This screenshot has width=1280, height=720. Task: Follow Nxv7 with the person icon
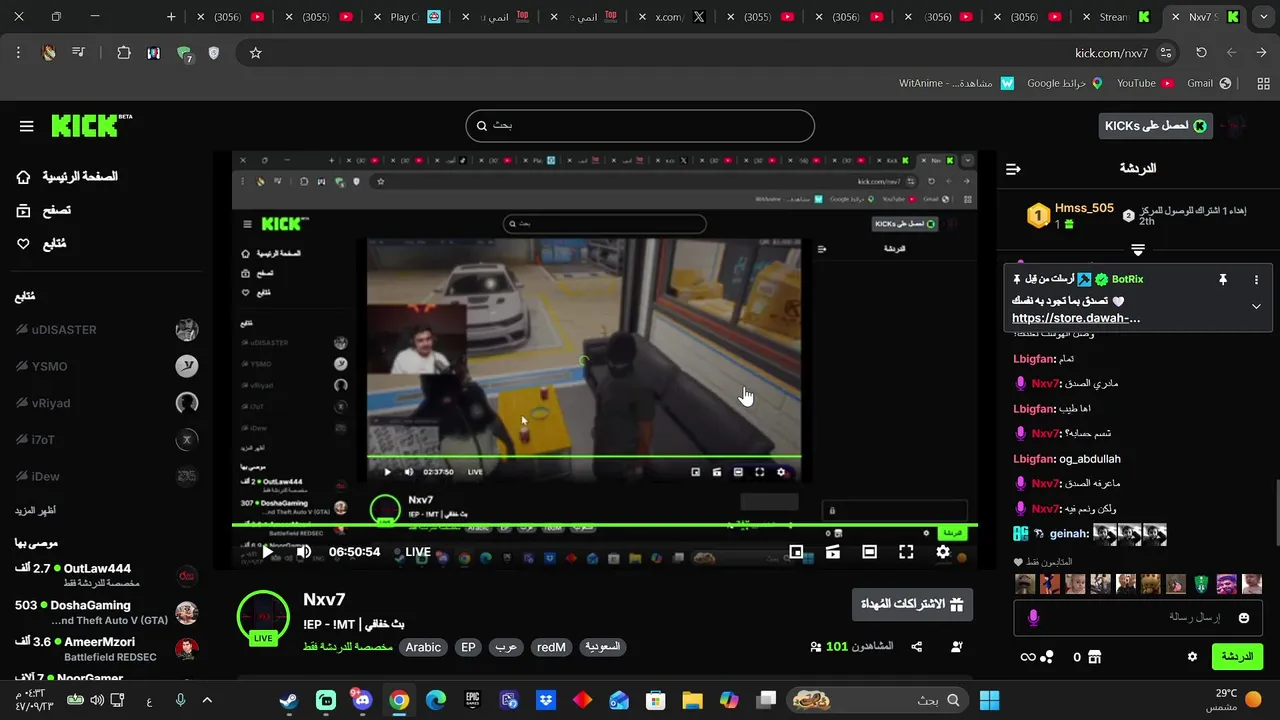click(x=957, y=647)
